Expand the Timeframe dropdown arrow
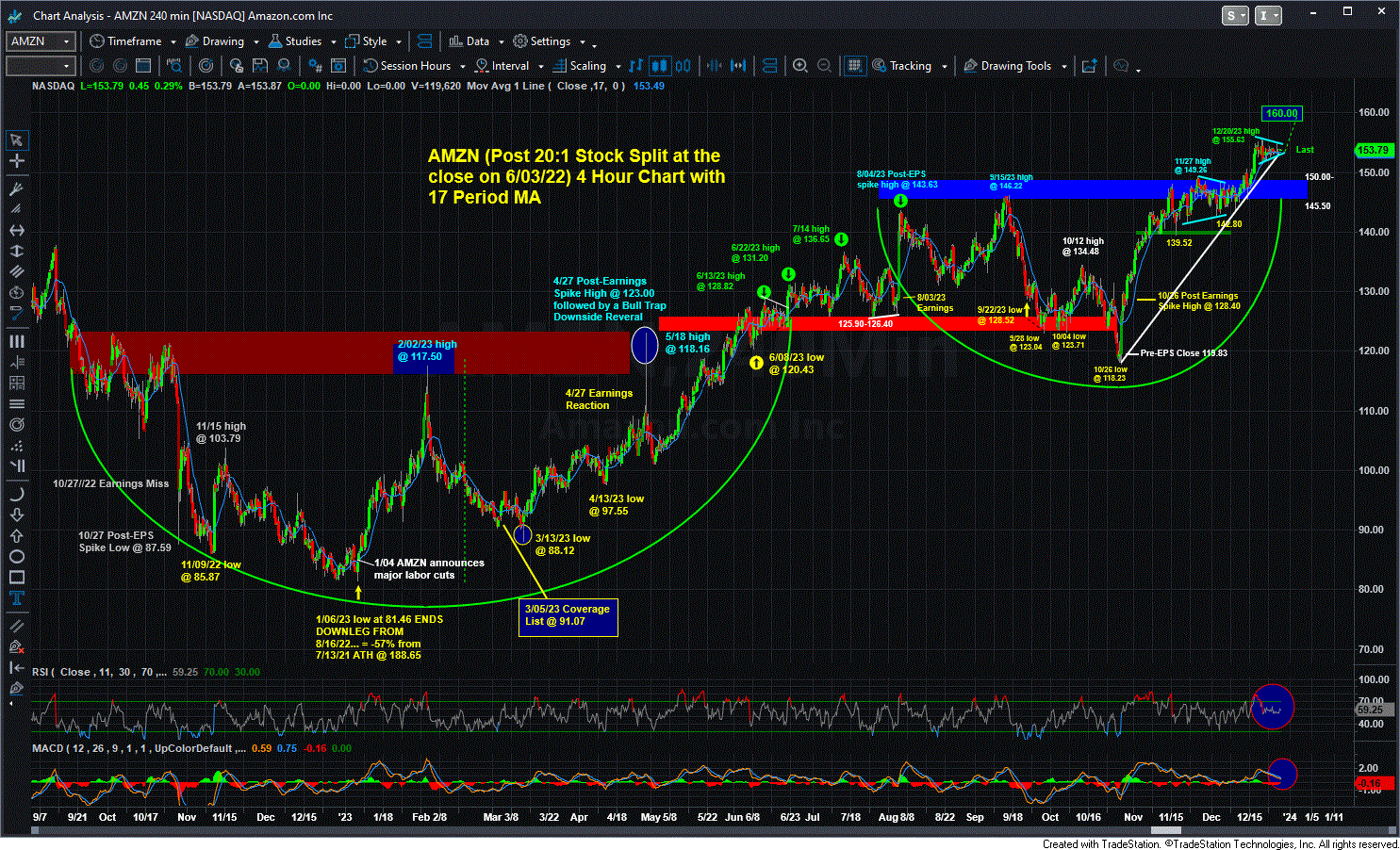The height and width of the screenshot is (850, 1400). click(172, 42)
